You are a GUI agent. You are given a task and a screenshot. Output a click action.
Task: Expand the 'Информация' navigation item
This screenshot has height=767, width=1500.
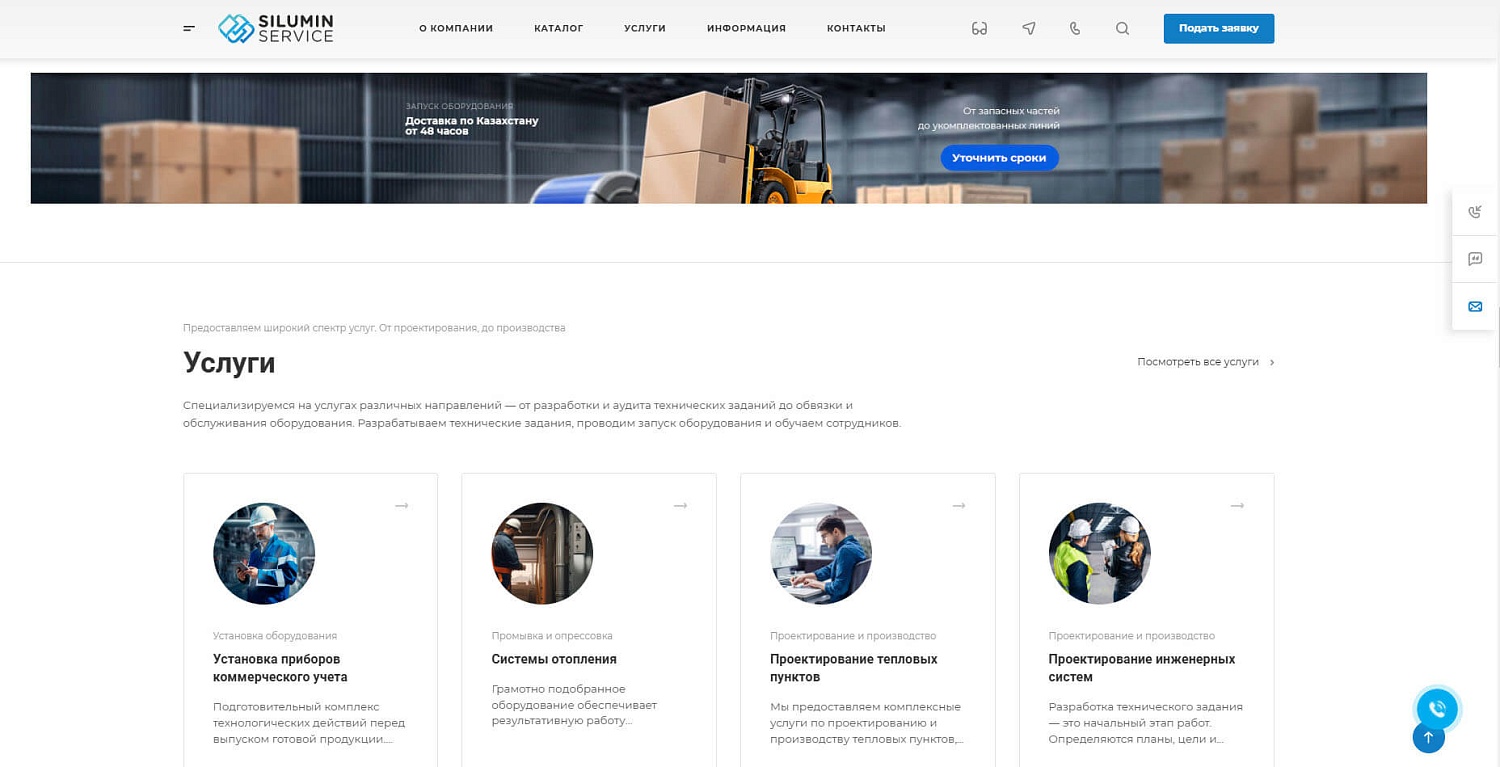click(x=746, y=29)
